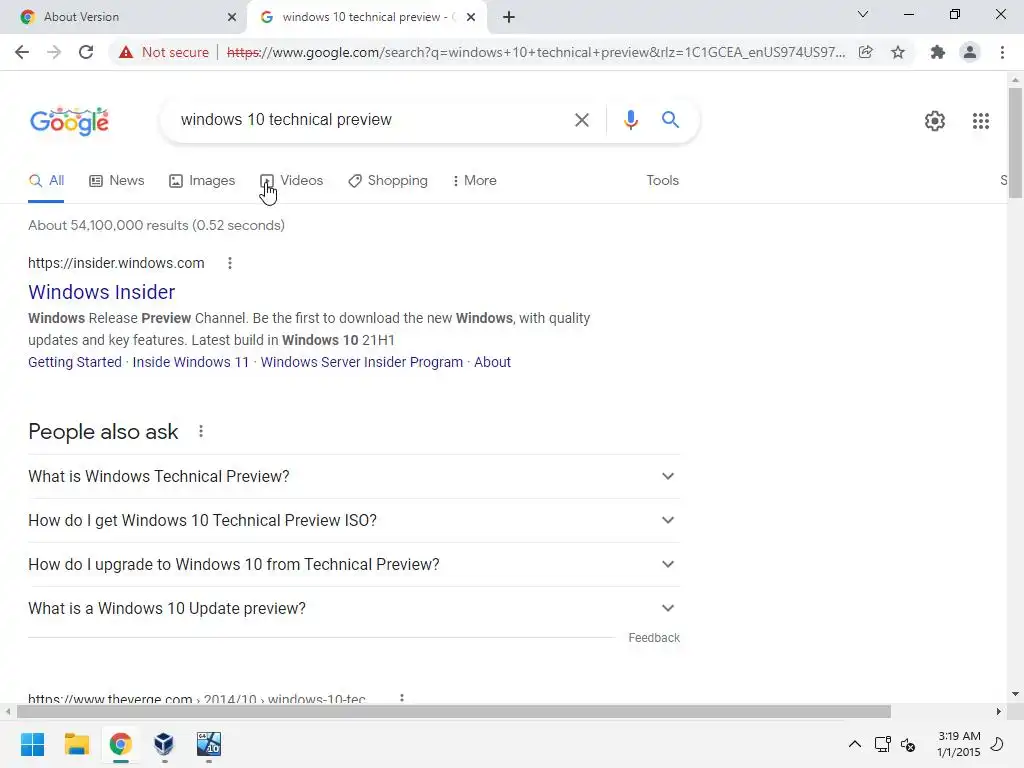The image size is (1024, 768).
Task: Click the scroll down arrow
Action: (x=1015, y=694)
